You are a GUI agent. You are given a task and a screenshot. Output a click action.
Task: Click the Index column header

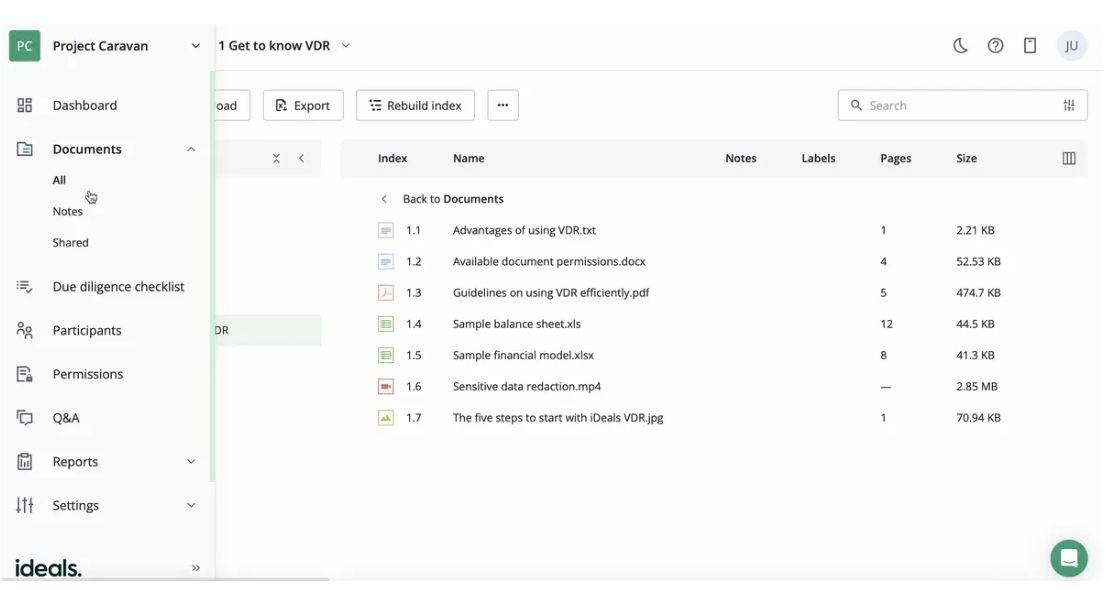point(393,158)
